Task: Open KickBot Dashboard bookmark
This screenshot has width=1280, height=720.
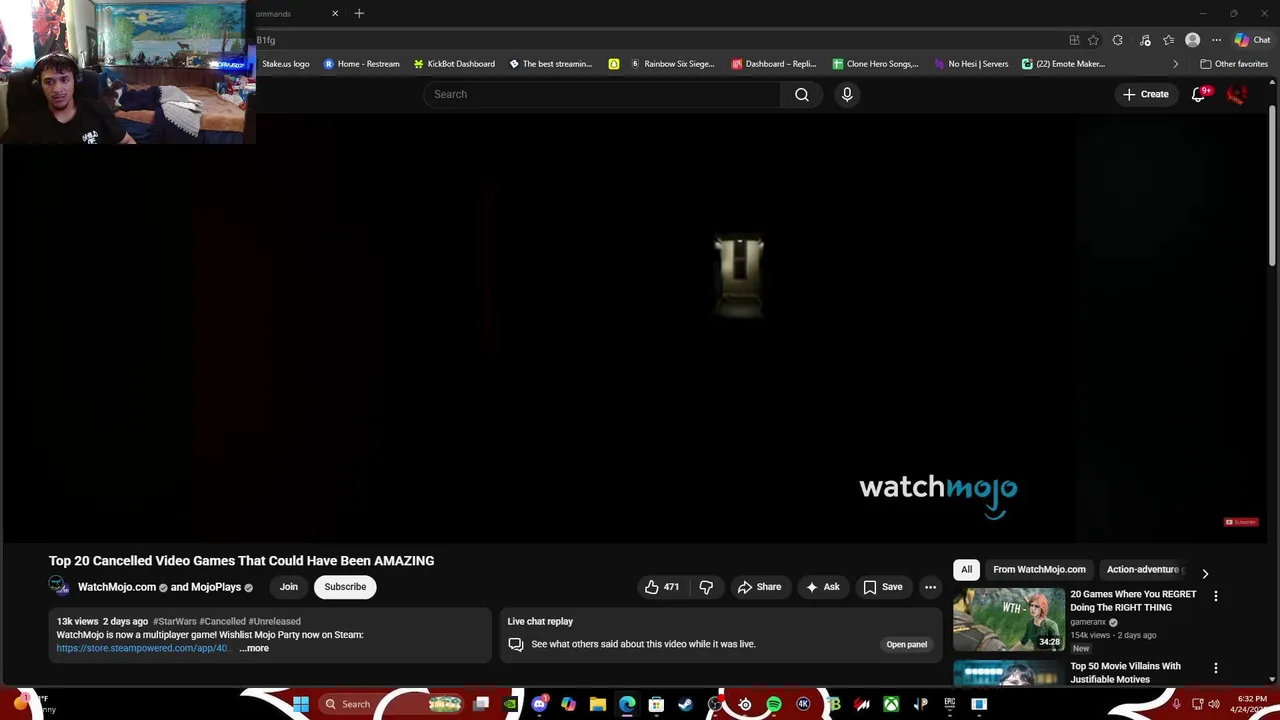Action: pyautogui.click(x=453, y=64)
